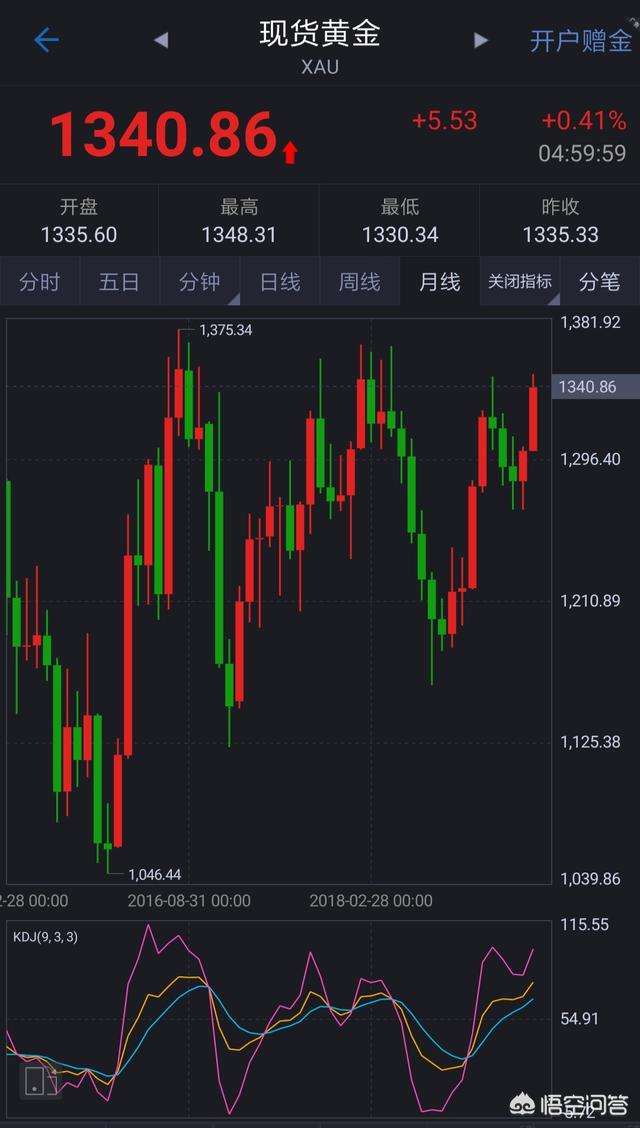This screenshot has width=640, height=1128.
Task: Tap the rotate-screen icon in KDJ panel
Action: [38, 1079]
